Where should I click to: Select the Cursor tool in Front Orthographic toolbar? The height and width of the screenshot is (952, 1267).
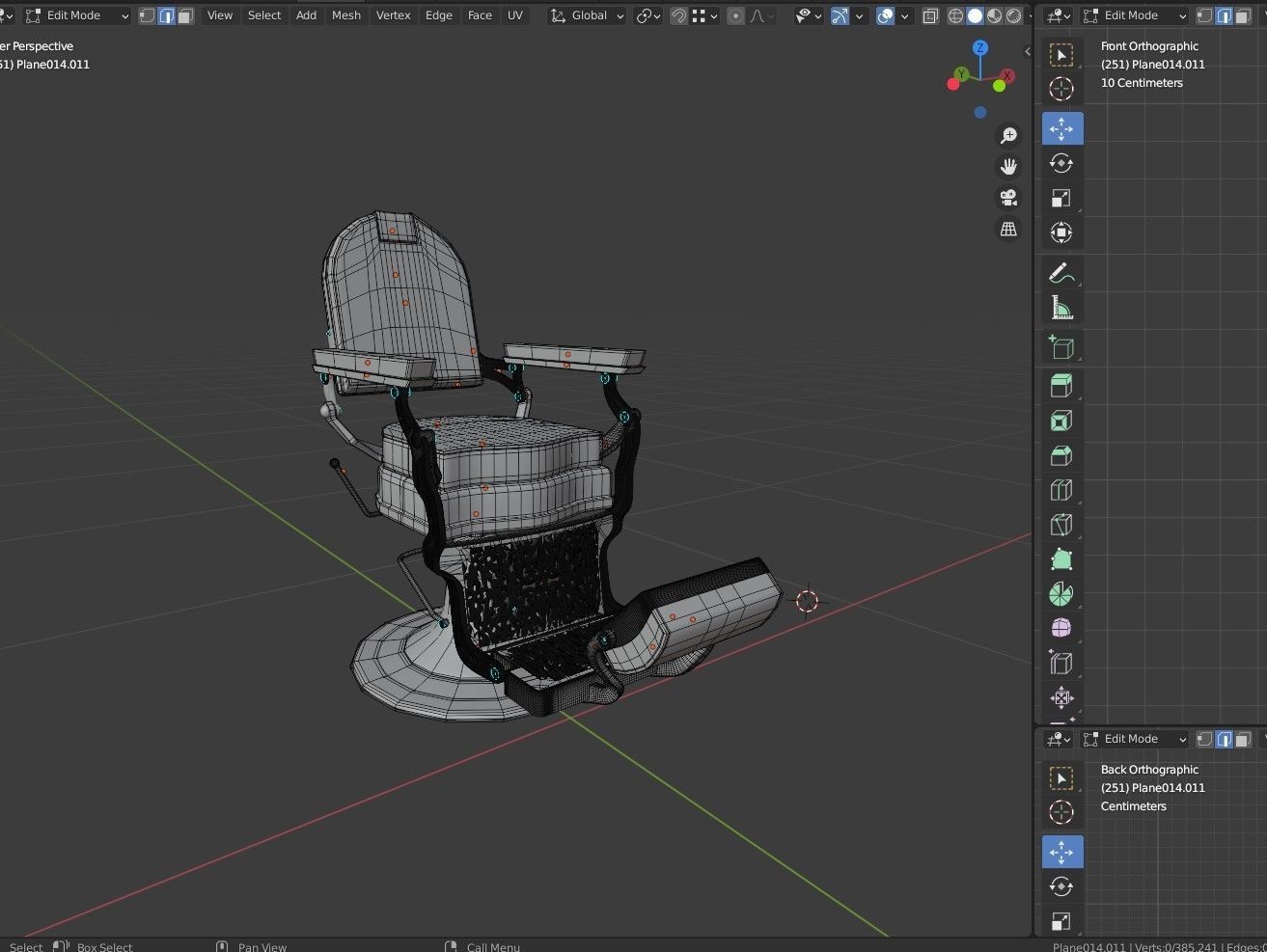(1061, 90)
